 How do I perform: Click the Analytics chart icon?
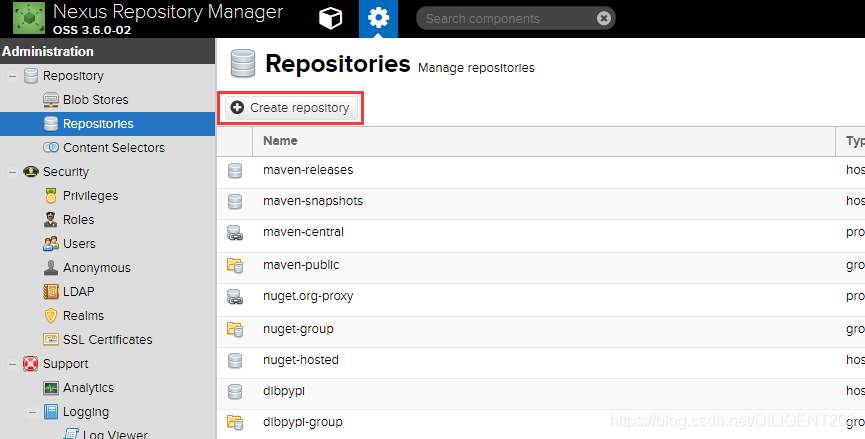tap(51, 388)
